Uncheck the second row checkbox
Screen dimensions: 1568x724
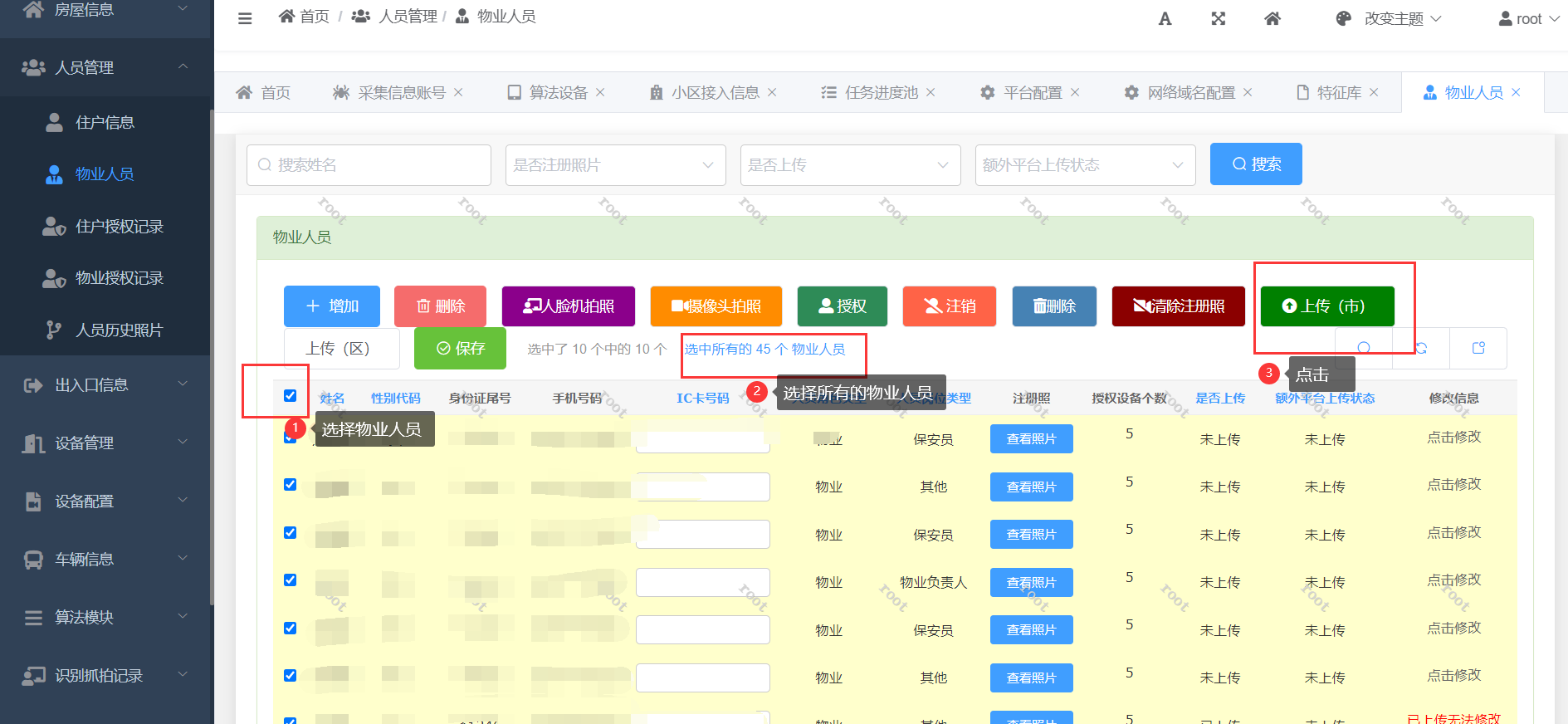click(x=290, y=484)
